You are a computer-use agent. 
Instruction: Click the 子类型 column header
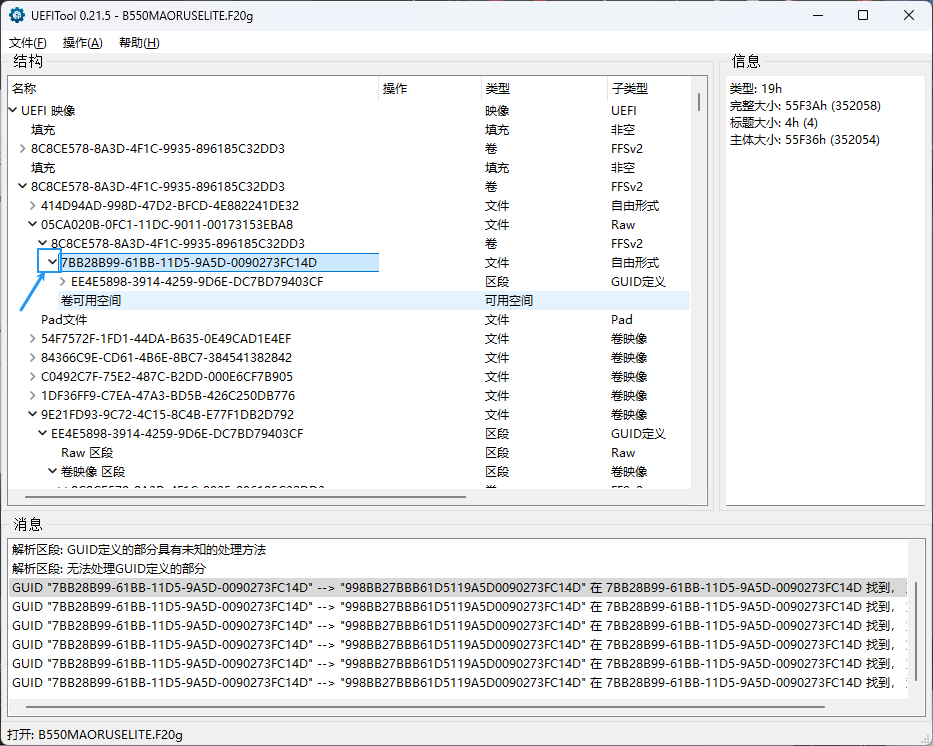pyautogui.click(x=629, y=89)
